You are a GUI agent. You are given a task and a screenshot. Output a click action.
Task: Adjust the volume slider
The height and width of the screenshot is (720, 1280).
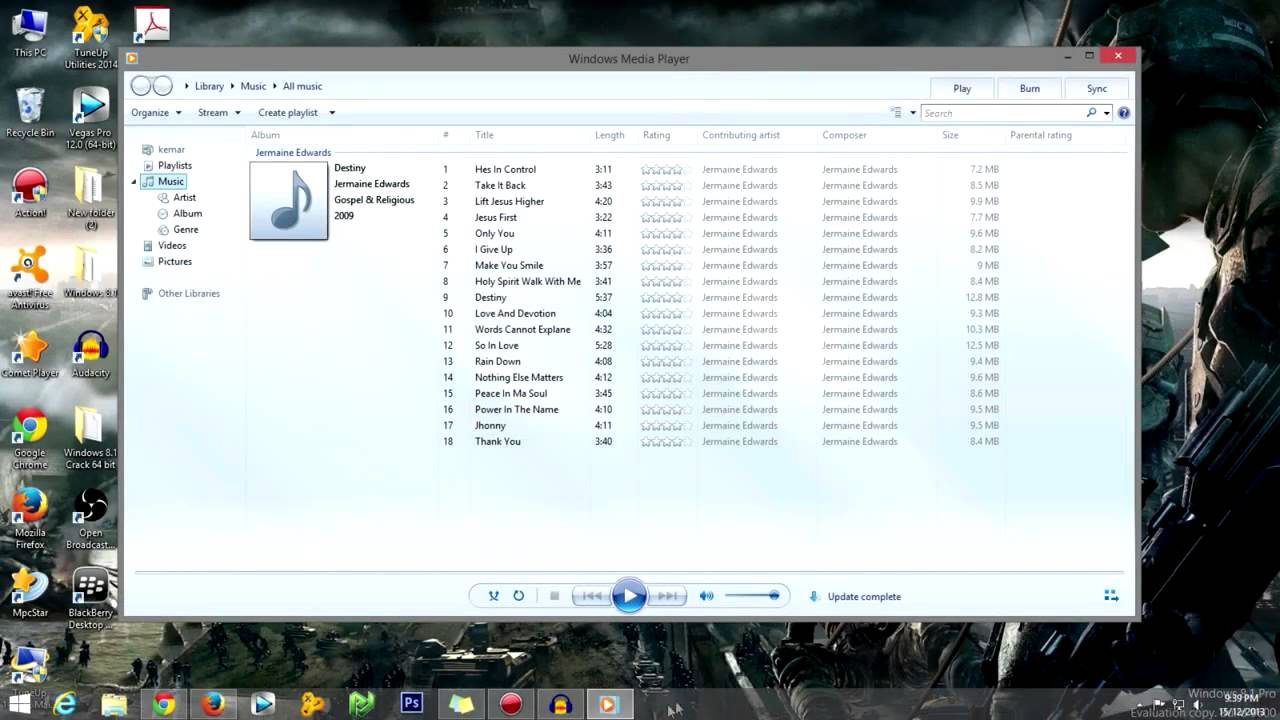(x=752, y=596)
